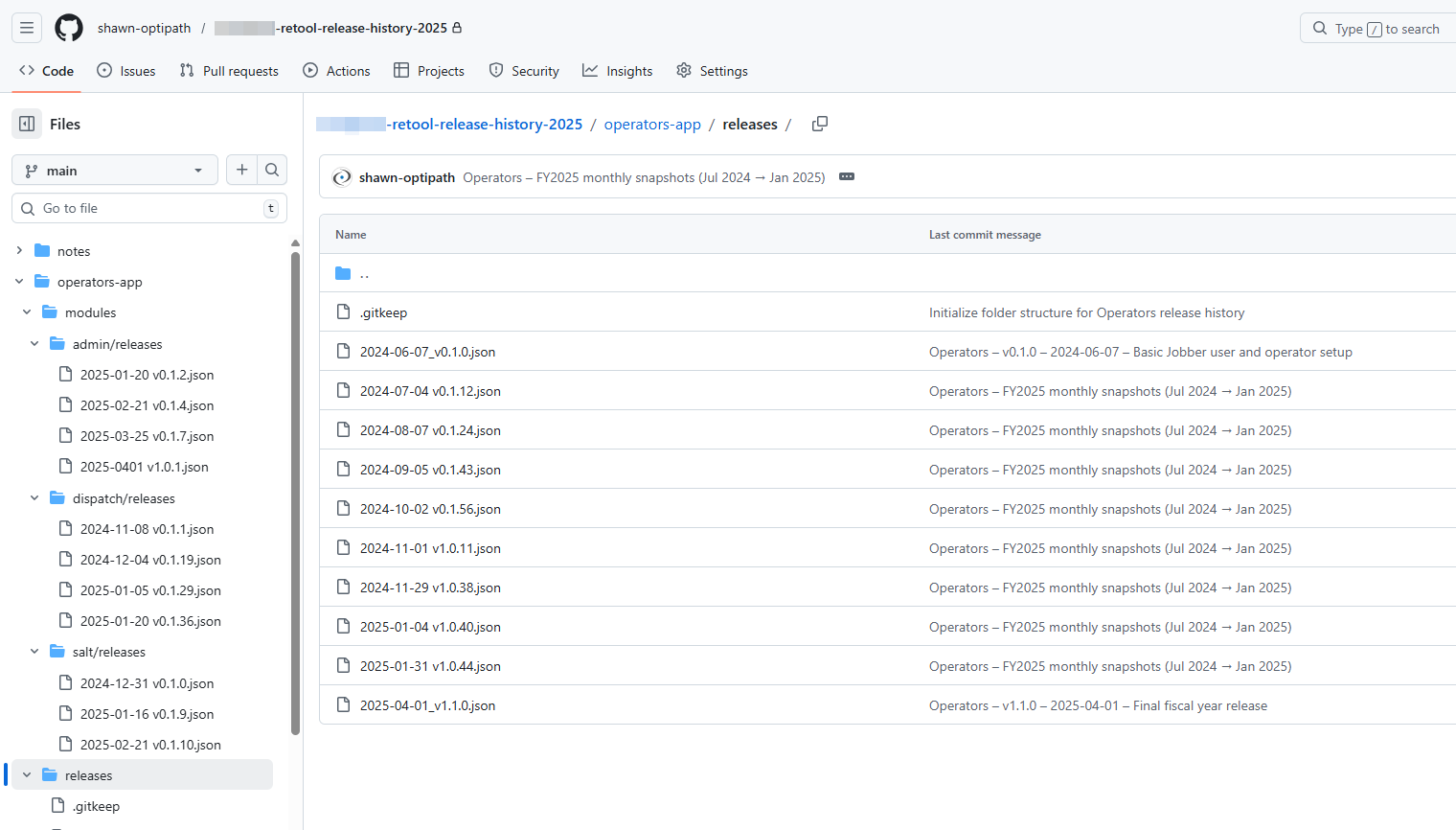Image resolution: width=1456 pixels, height=830 pixels.
Task: Open the Actions tab
Action: 336,71
